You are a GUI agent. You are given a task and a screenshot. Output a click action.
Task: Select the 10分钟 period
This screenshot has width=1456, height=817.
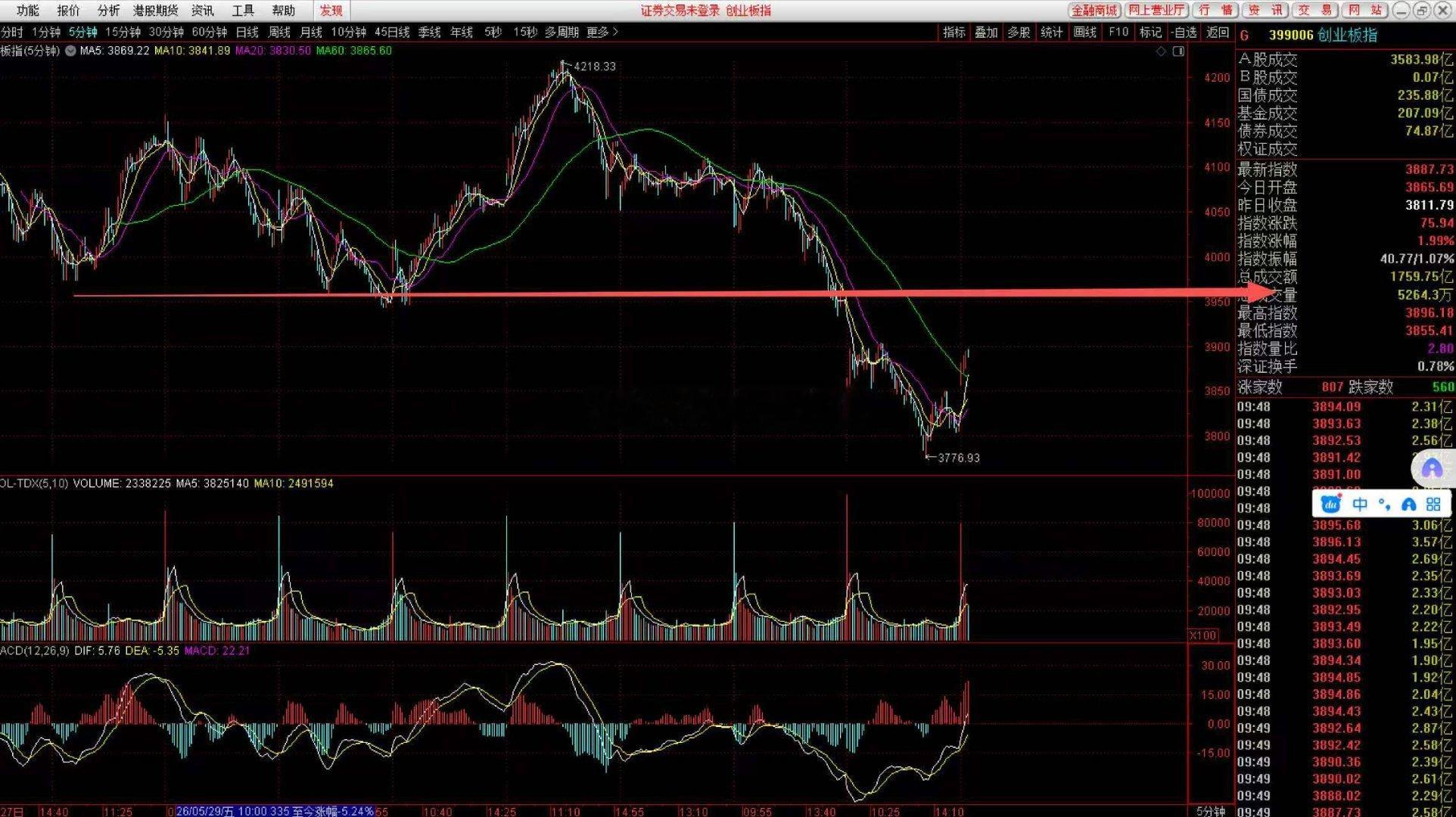[x=348, y=33]
